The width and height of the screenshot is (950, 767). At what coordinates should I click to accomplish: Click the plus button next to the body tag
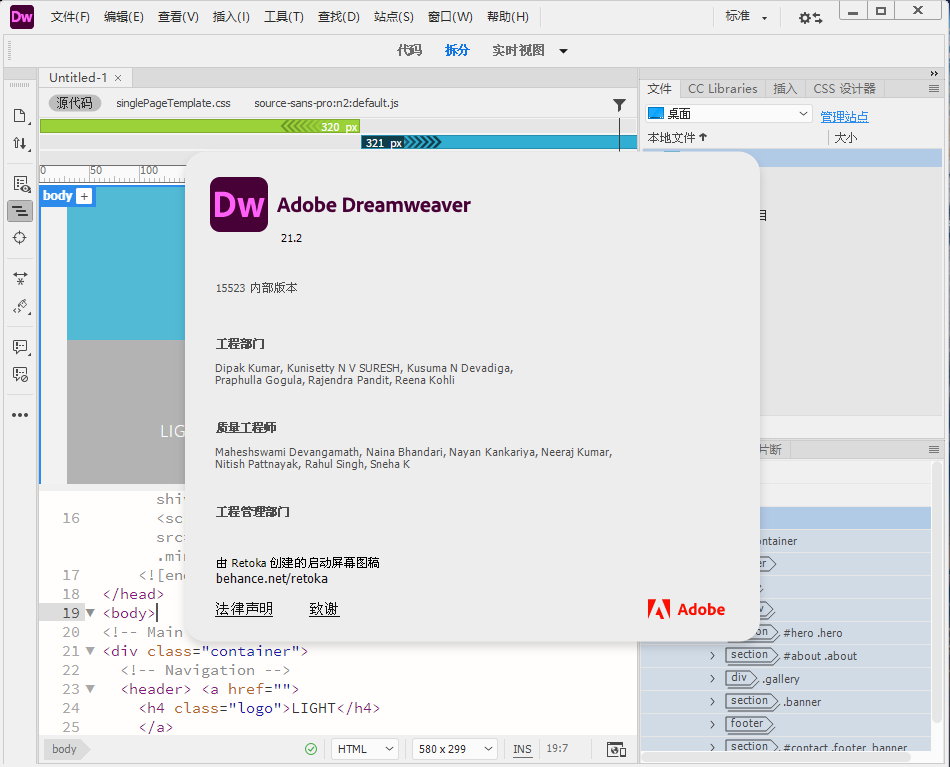coord(85,196)
